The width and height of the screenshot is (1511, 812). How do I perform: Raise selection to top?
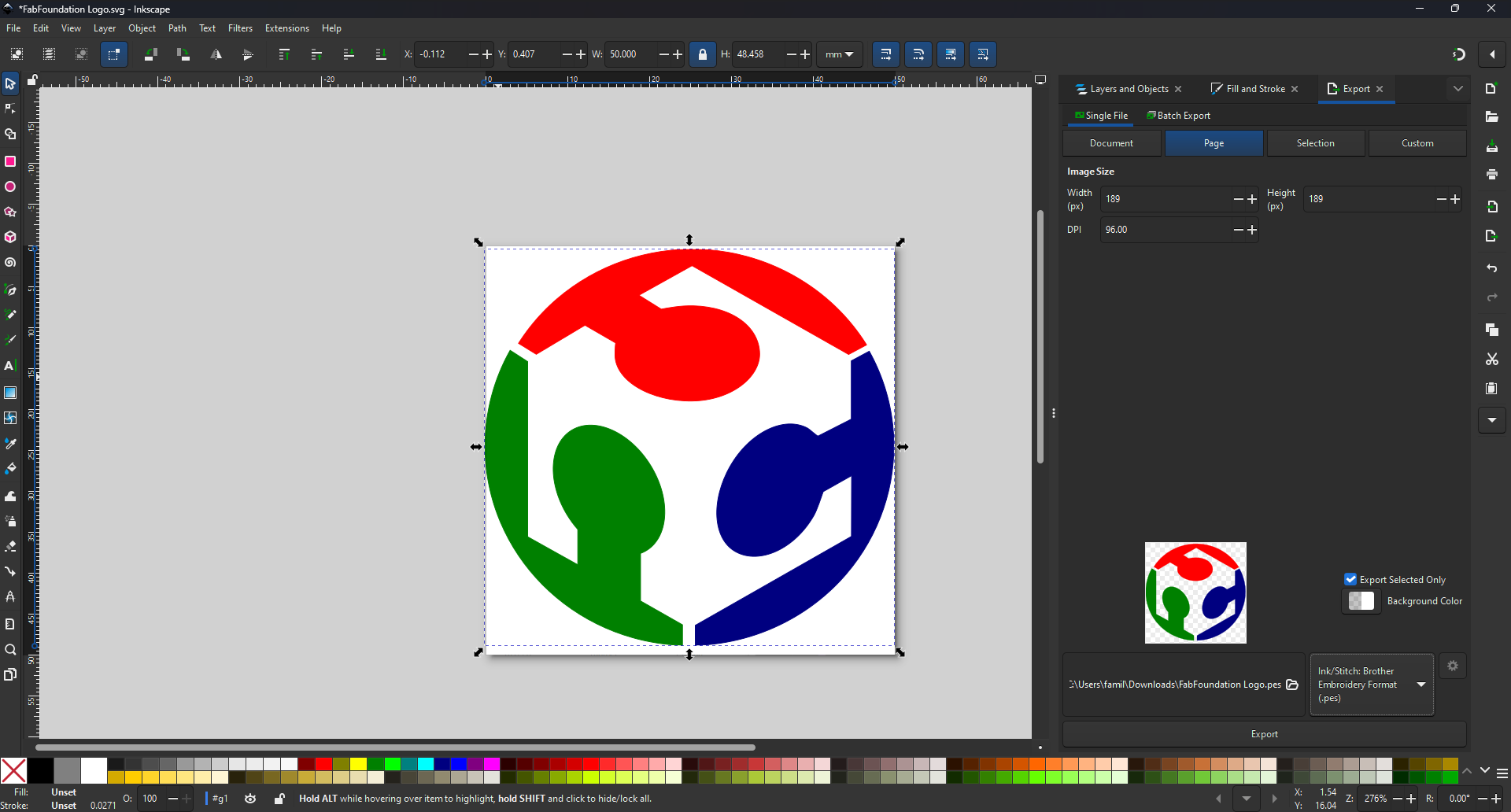(x=285, y=54)
